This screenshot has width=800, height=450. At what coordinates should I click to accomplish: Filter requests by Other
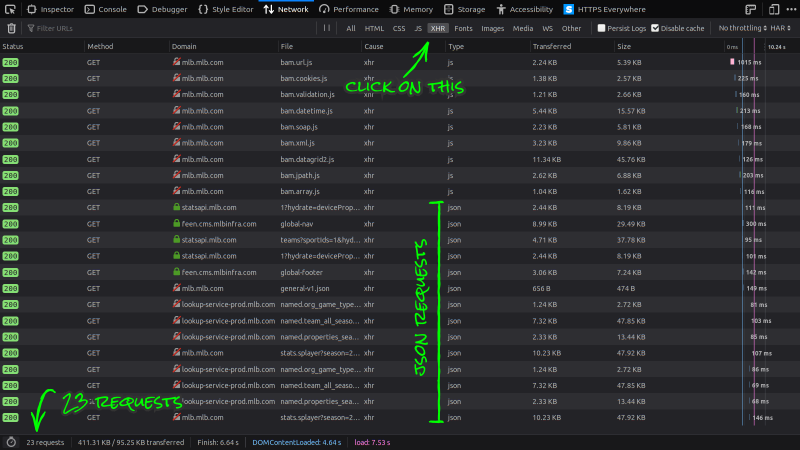571,28
